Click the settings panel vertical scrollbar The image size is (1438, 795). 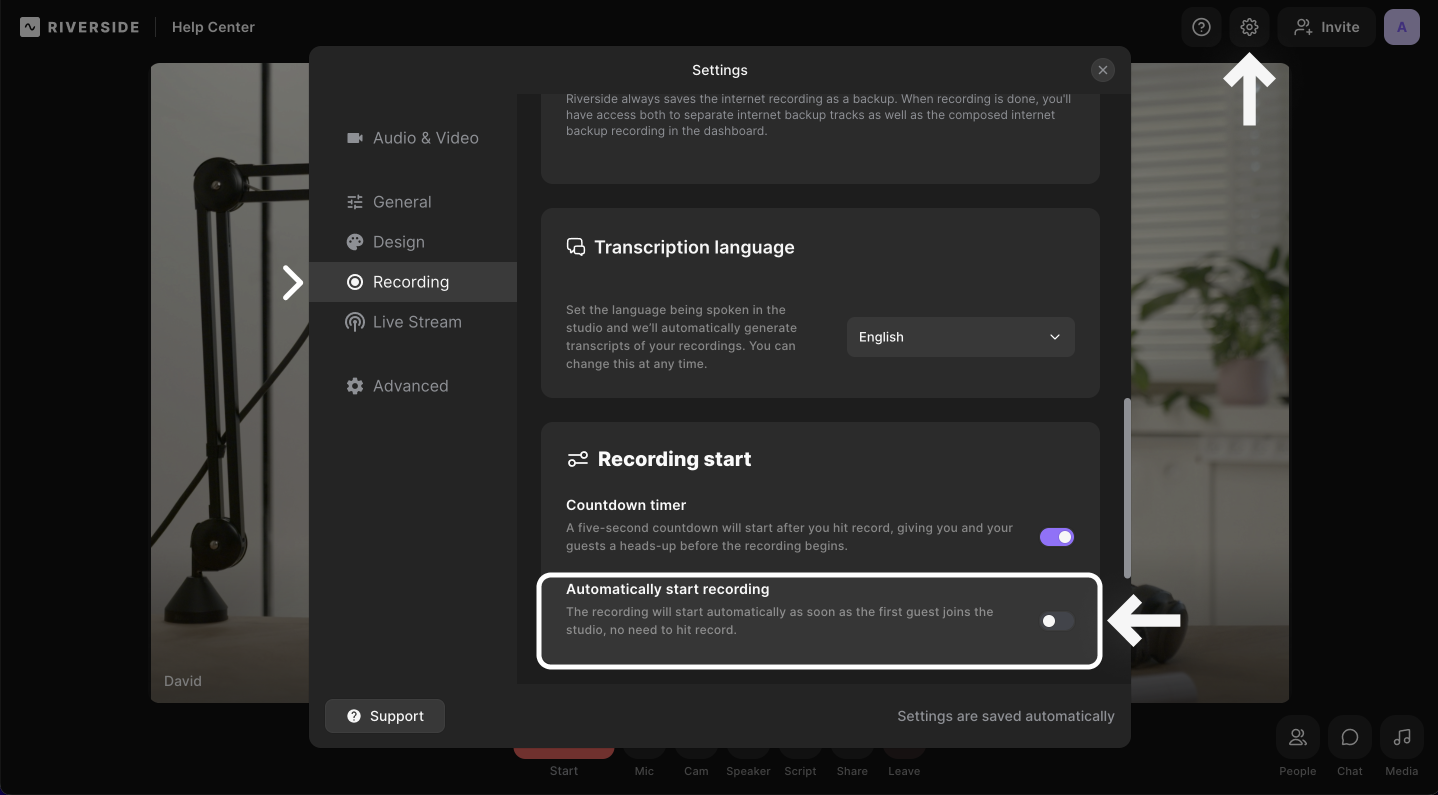1127,488
